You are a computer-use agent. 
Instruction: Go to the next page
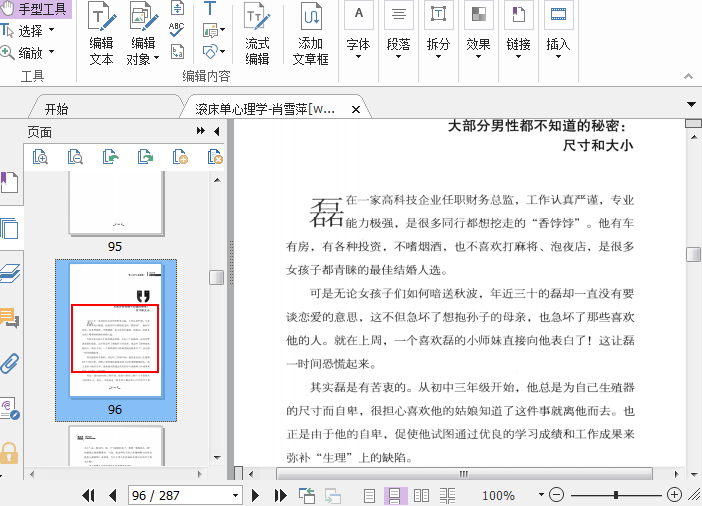256,495
